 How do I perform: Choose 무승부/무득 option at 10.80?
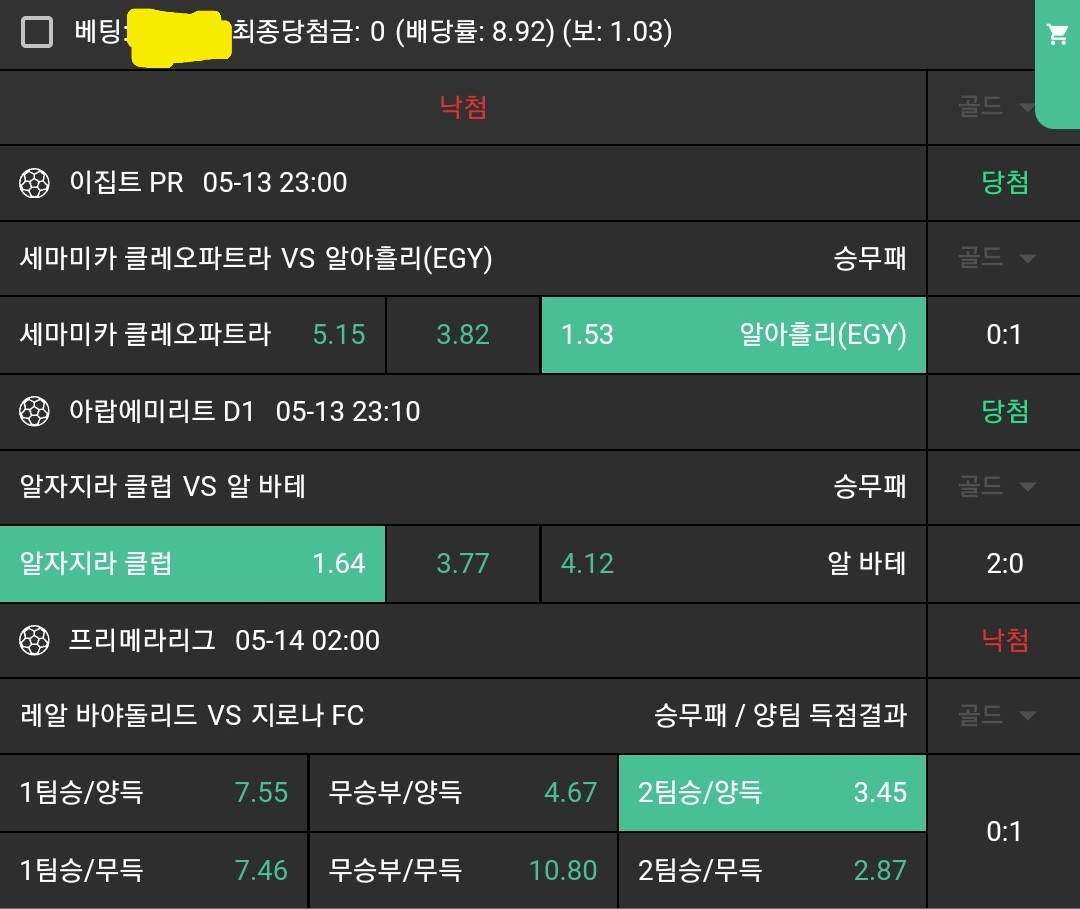pos(463,870)
